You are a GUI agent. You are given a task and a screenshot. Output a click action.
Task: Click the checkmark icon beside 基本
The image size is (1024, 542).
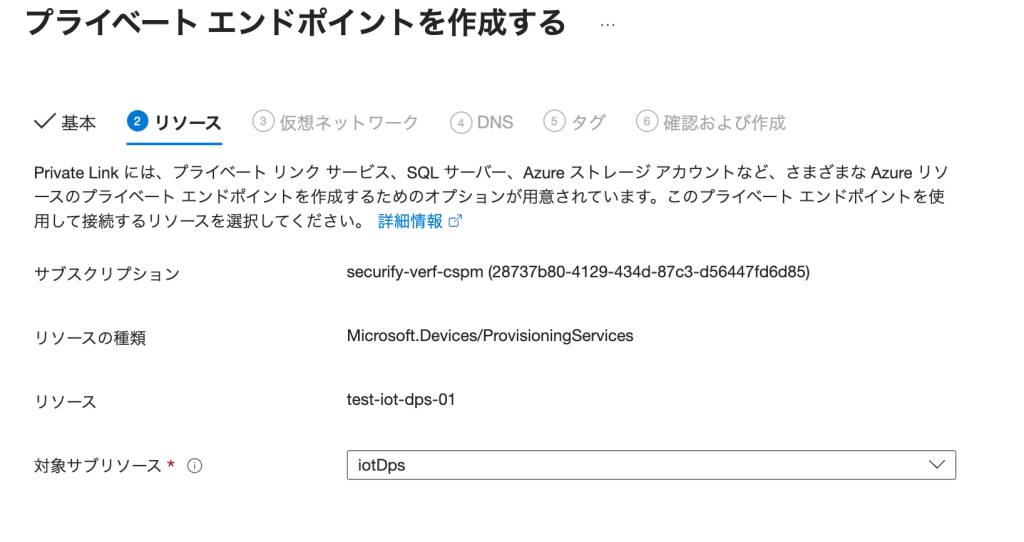click(x=44, y=122)
